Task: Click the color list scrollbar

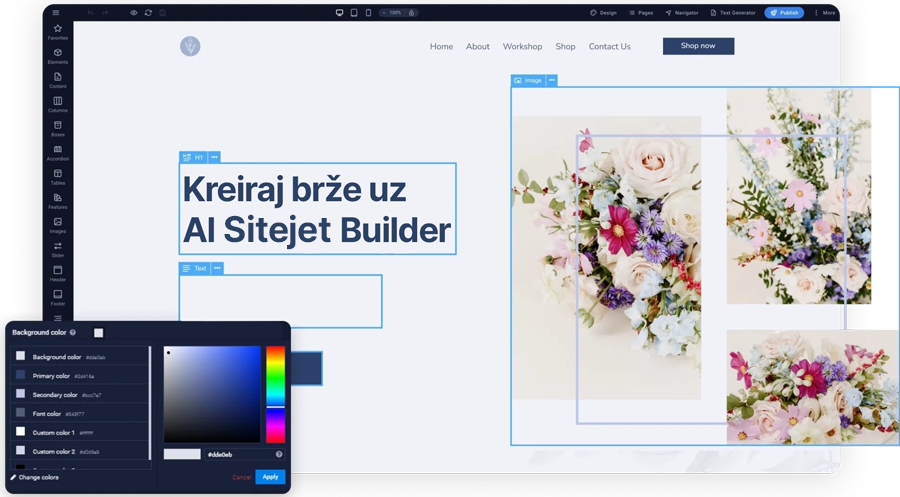Action: pos(150,403)
